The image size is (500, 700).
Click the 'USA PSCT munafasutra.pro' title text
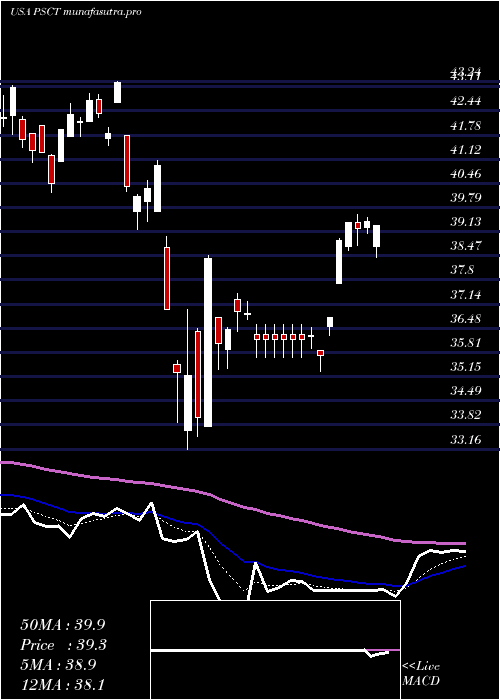[x=75, y=12]
